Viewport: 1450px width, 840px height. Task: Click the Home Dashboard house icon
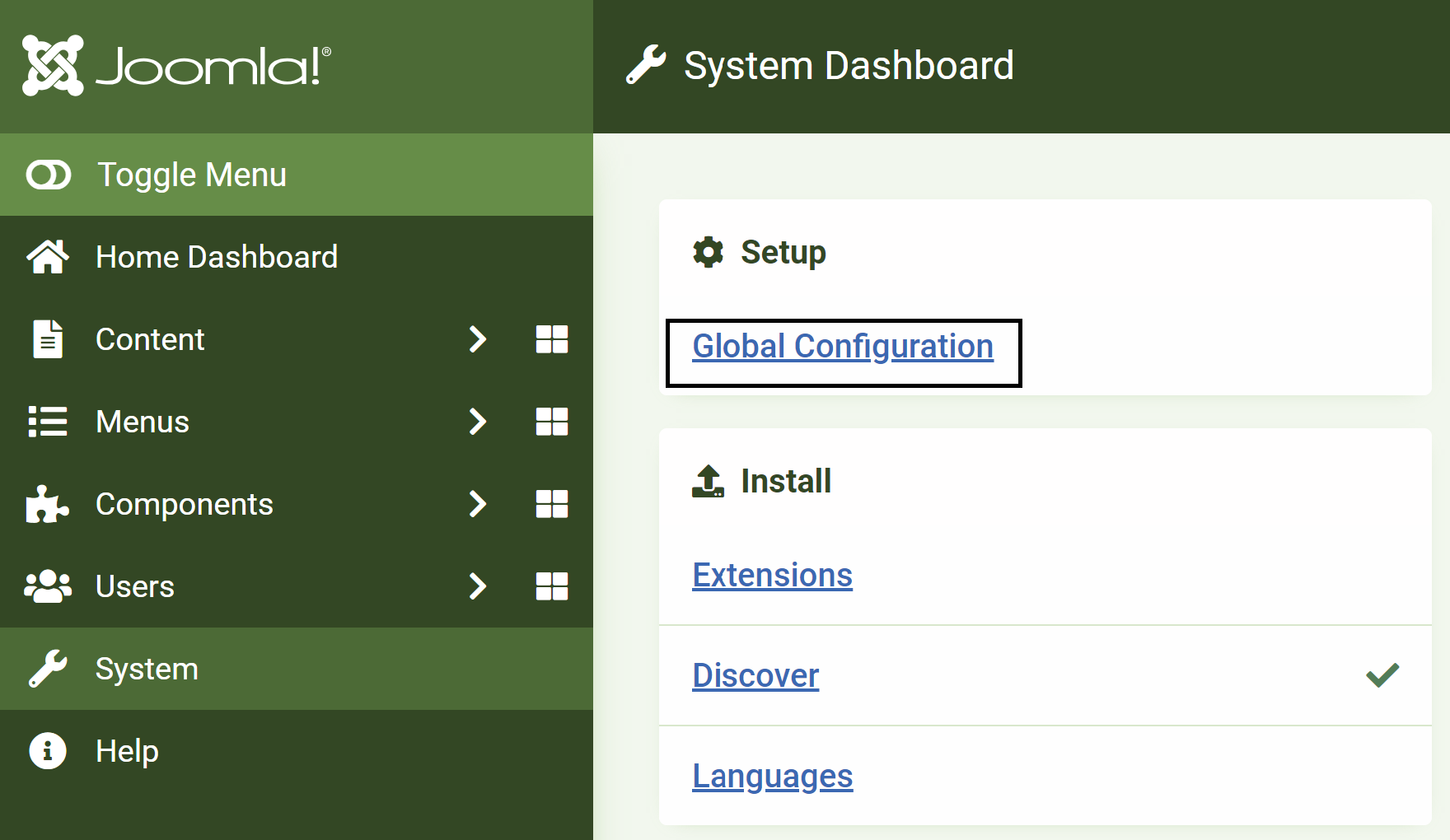point(48,257)
